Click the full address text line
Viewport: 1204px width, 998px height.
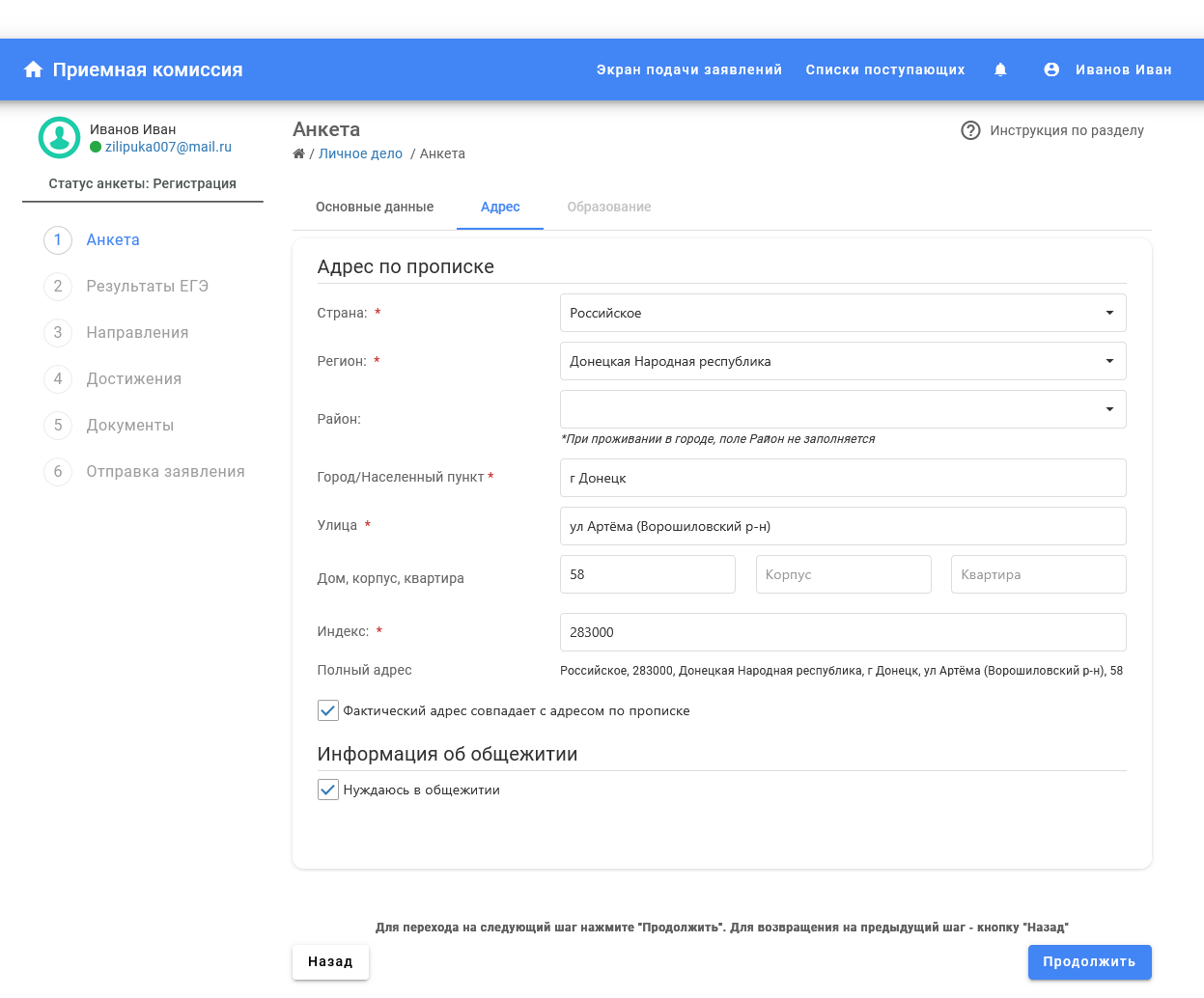841,671
